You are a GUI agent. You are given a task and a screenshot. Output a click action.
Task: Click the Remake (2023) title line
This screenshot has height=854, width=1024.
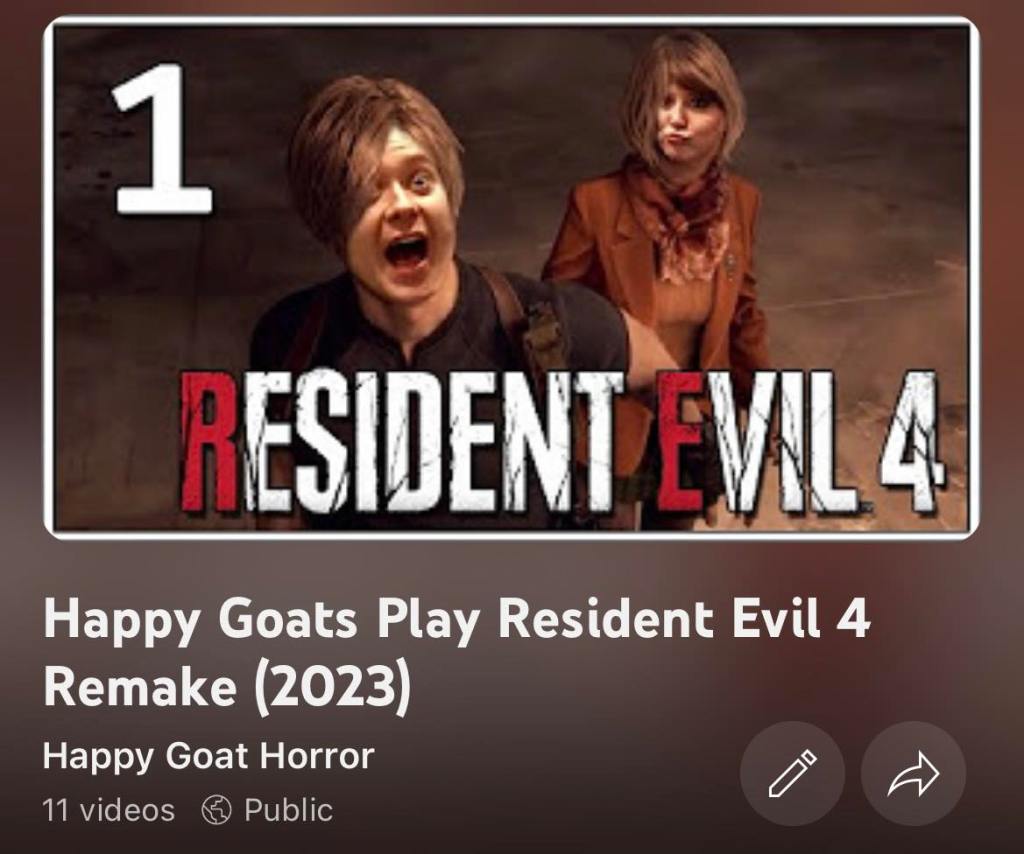click(x=228, y=689)
